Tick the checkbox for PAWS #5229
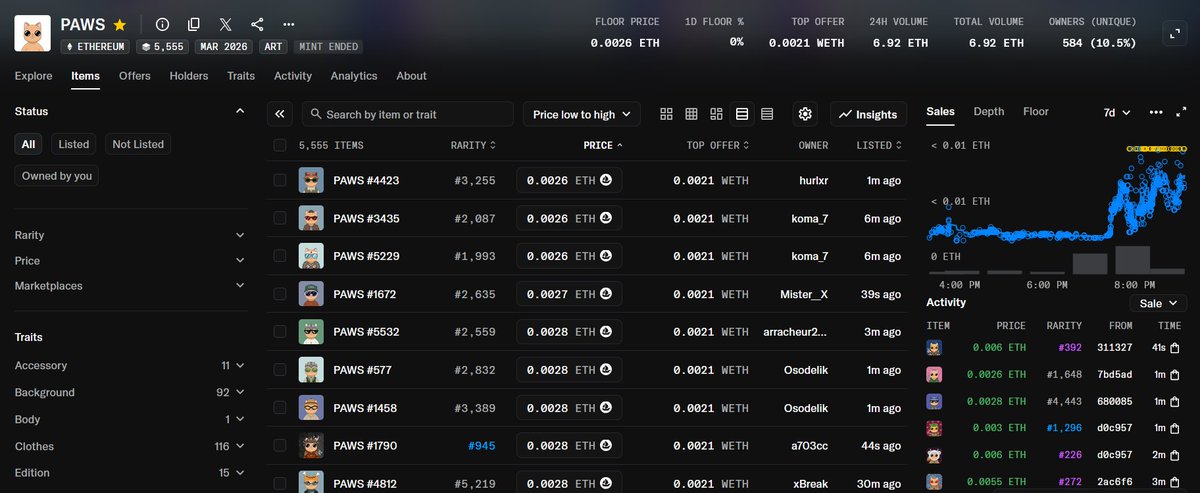 click(x=280, y=257)
